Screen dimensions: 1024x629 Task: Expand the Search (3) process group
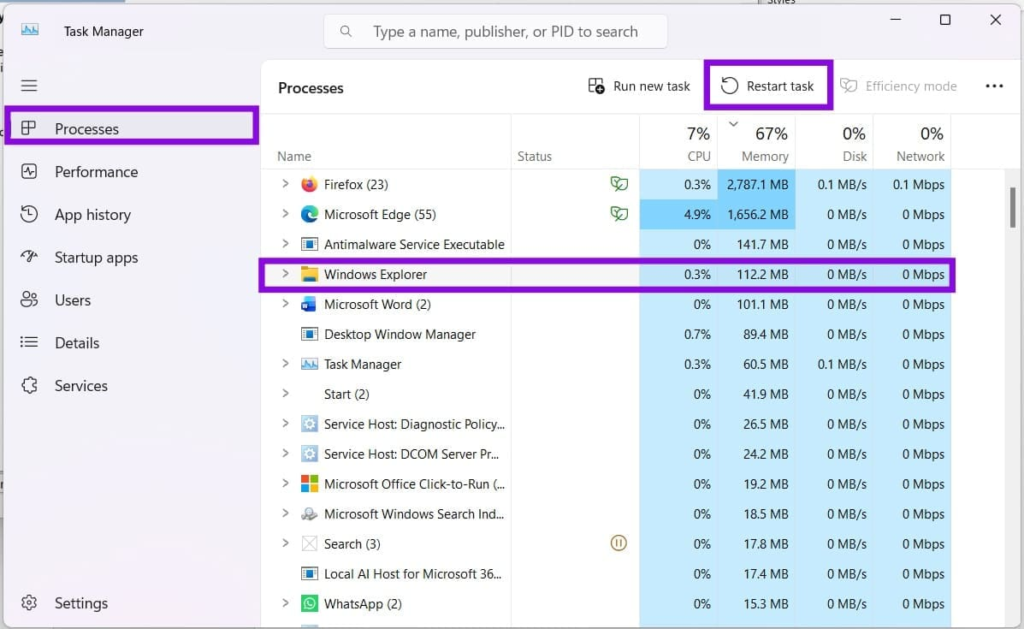[x=285, y=543]
